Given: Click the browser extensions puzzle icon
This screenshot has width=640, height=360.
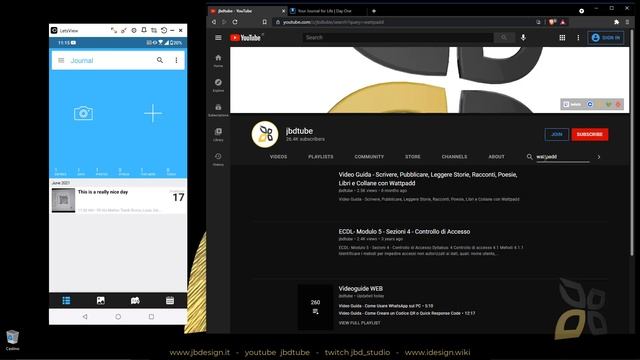Looking at the screenshot, I should [x=616, y=22].
